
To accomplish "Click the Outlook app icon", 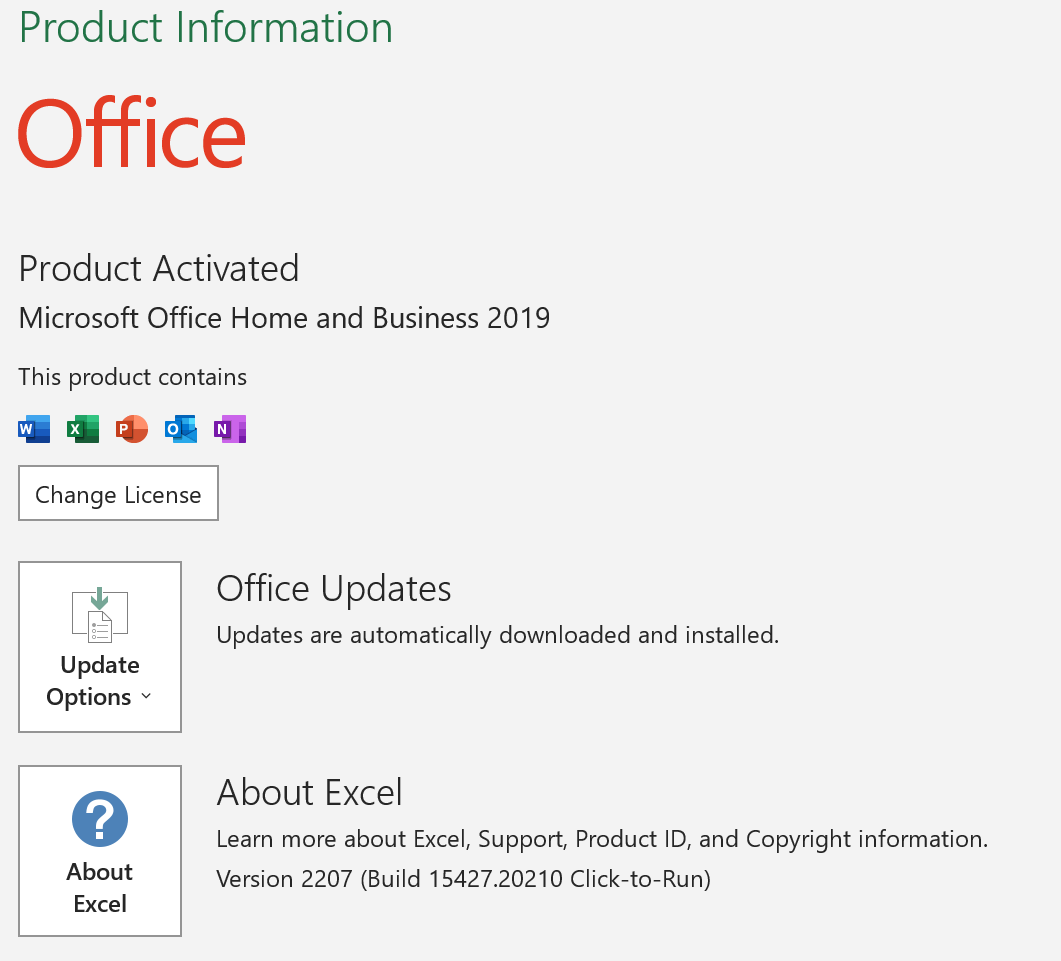I will click(x=181, y=429).
